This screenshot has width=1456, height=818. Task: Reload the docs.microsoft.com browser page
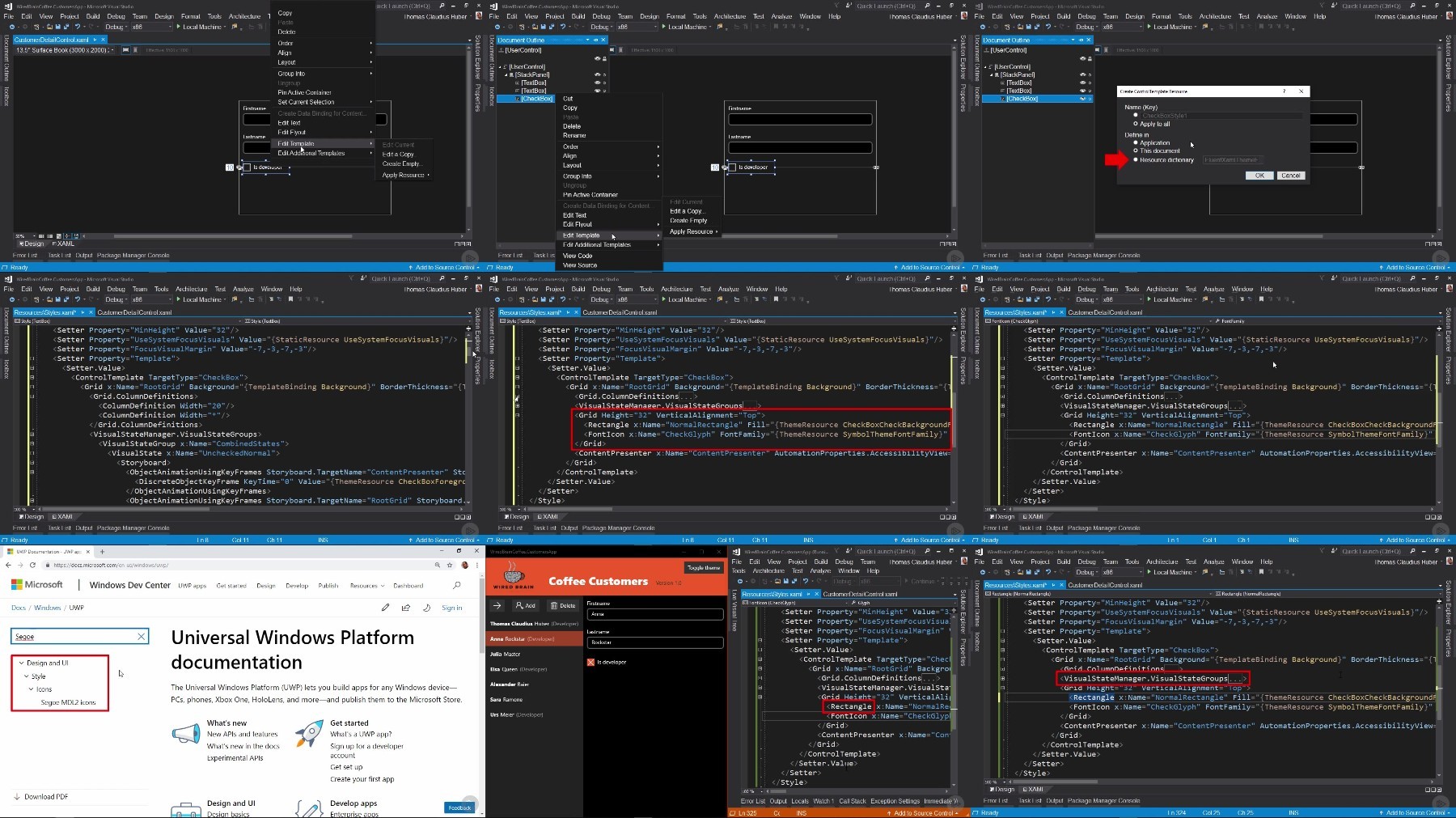pos(32,565)
